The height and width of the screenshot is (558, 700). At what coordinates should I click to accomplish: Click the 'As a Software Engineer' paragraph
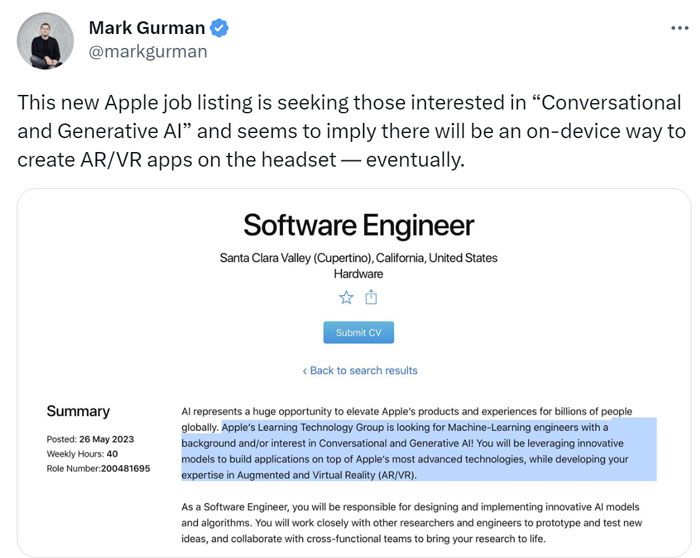click(412, 523)
